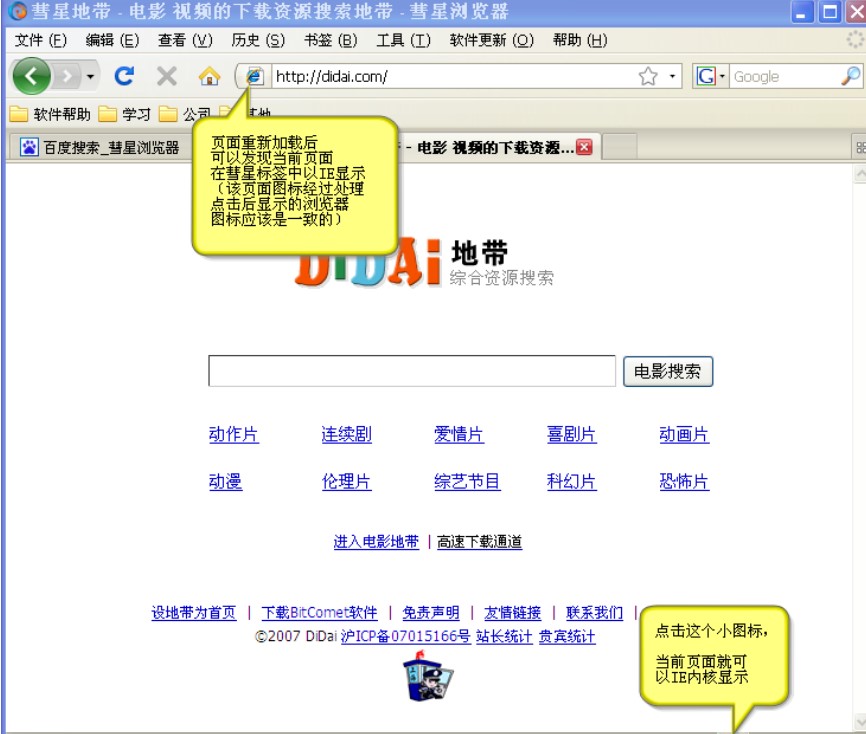This screenshot has width=866, height=734.
Task: Click the movie search text field
Action: [x=411, y=371]
